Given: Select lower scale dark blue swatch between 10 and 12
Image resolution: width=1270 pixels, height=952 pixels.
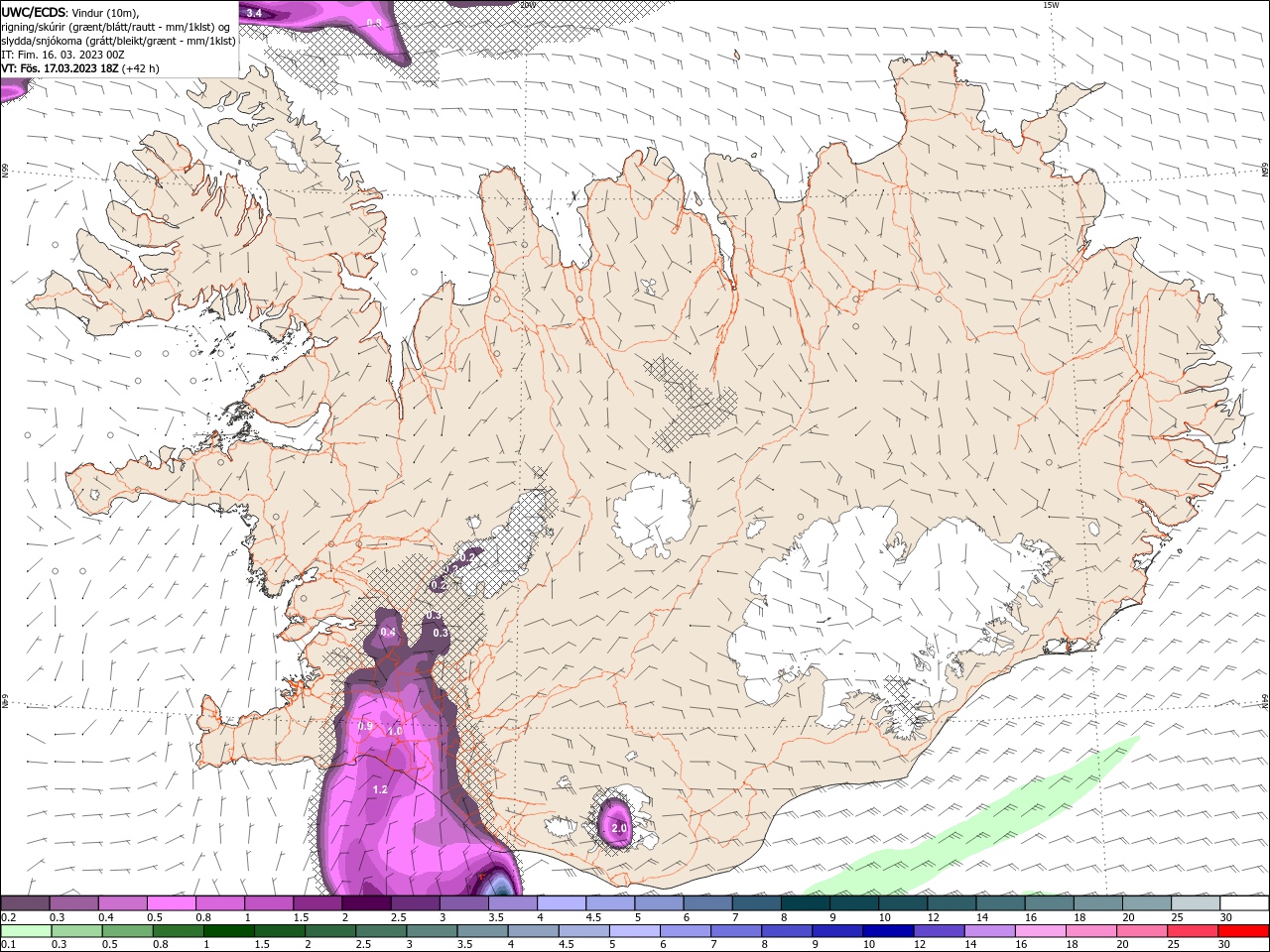Looking at the screenshot, I should click(x=889, y=931).
